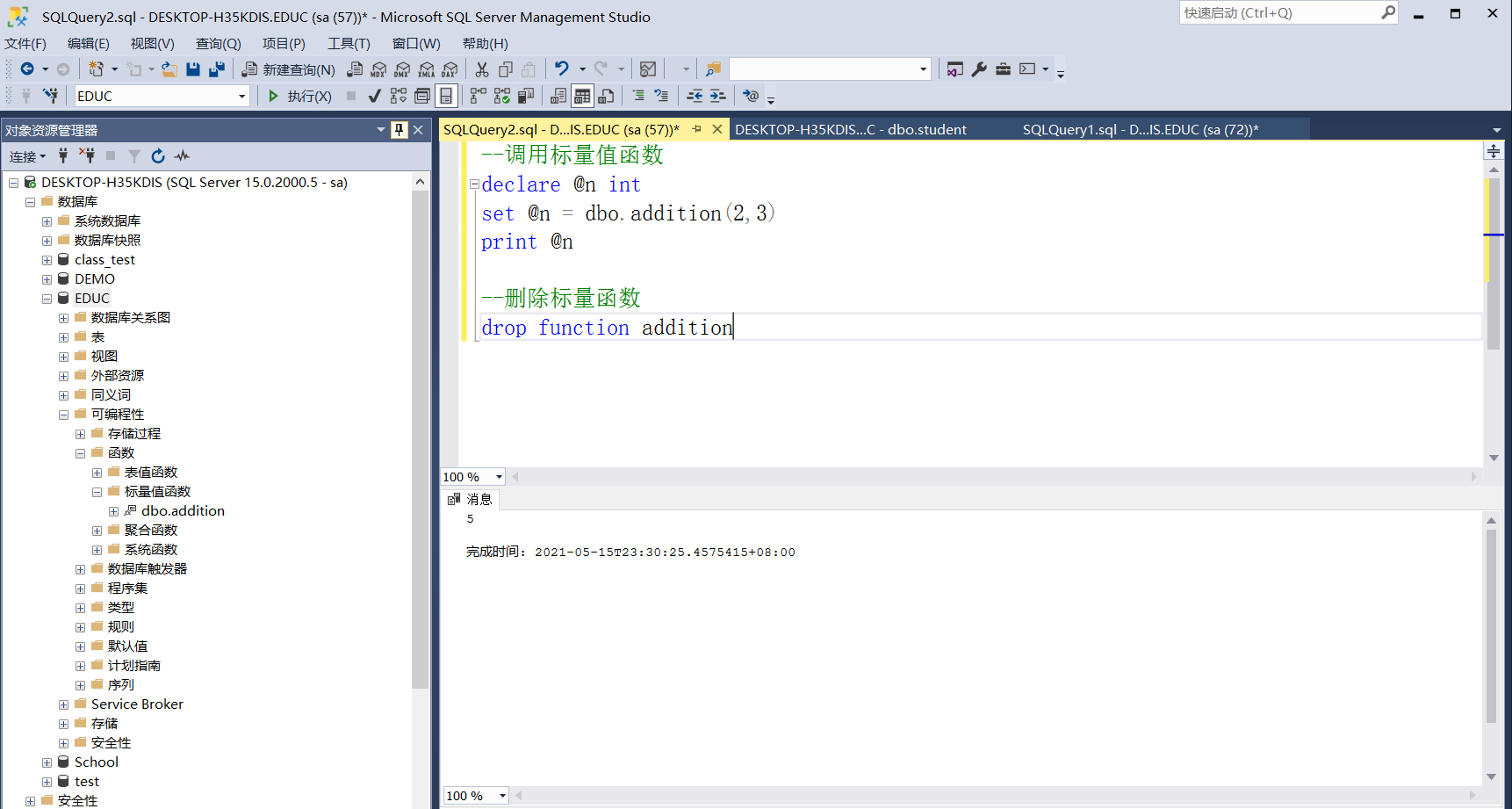This screenshot has width=1512, height=809.
Task: Decrease indent of the selected lines
Action: [695, 96]
